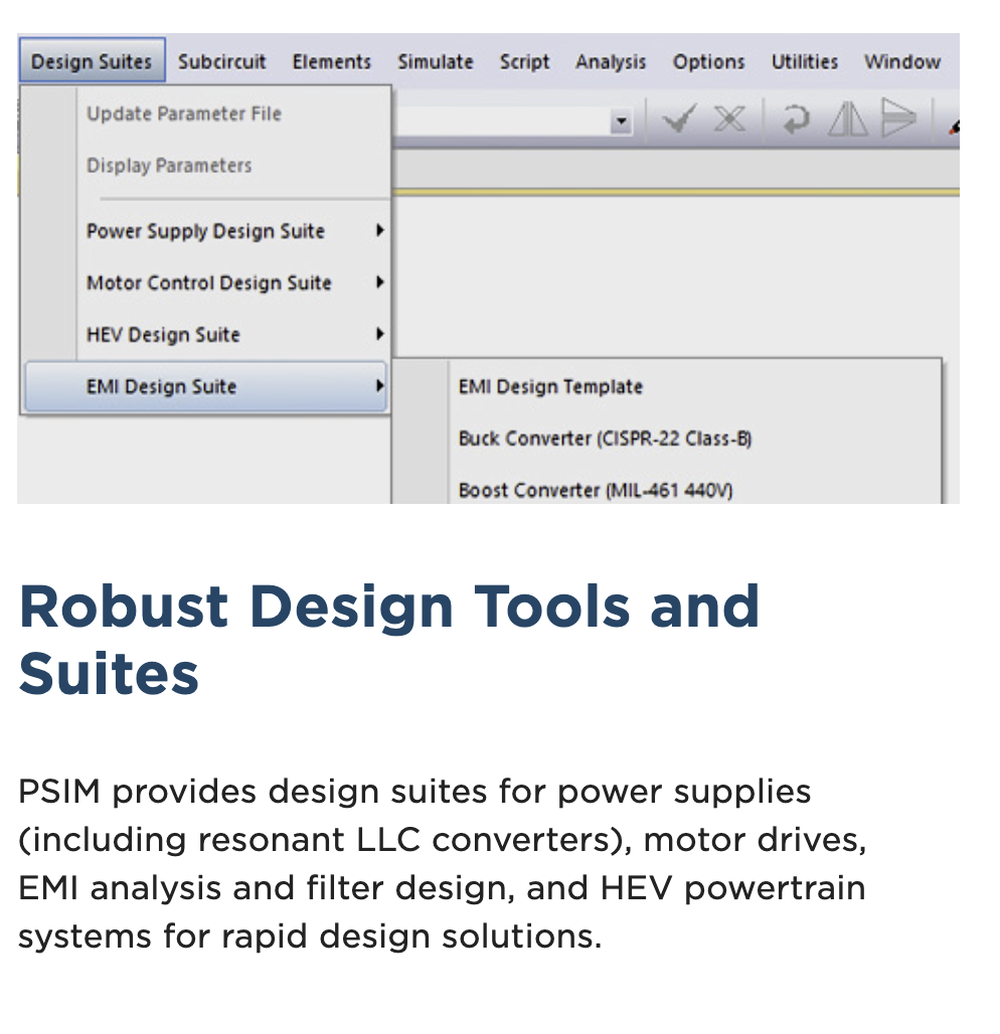Click the checkmark toolbar icon

coord(679,119)
